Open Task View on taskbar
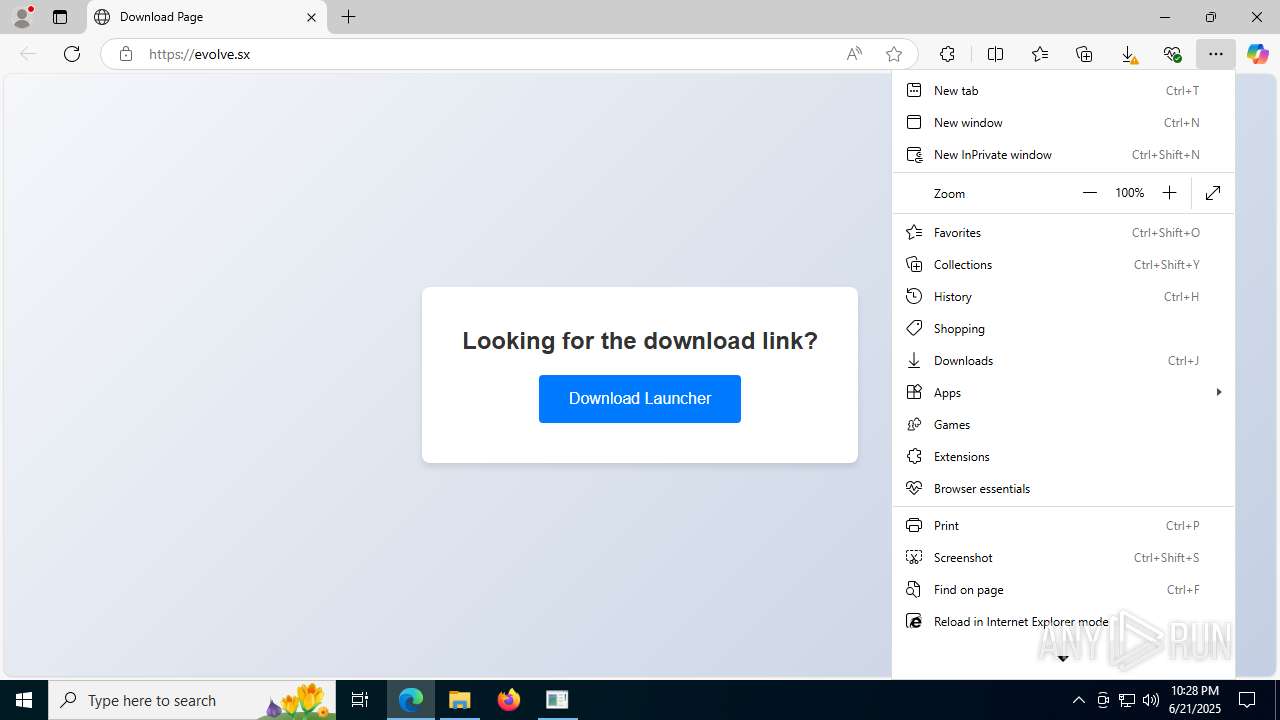Screen dimensions: 1280x720 (360, 700)
